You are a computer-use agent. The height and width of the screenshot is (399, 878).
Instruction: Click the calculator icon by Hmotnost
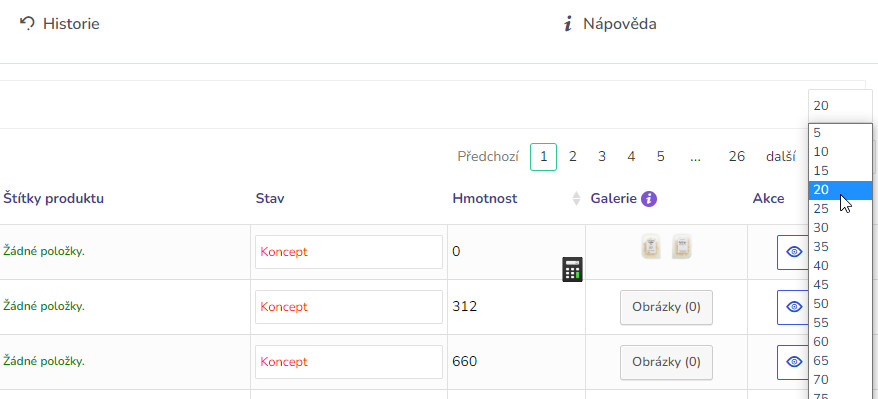[x=572, y=269]
